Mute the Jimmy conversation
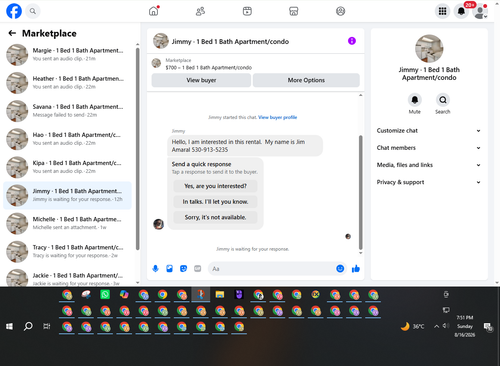This screenshot has height=366, width=500. 415,100
